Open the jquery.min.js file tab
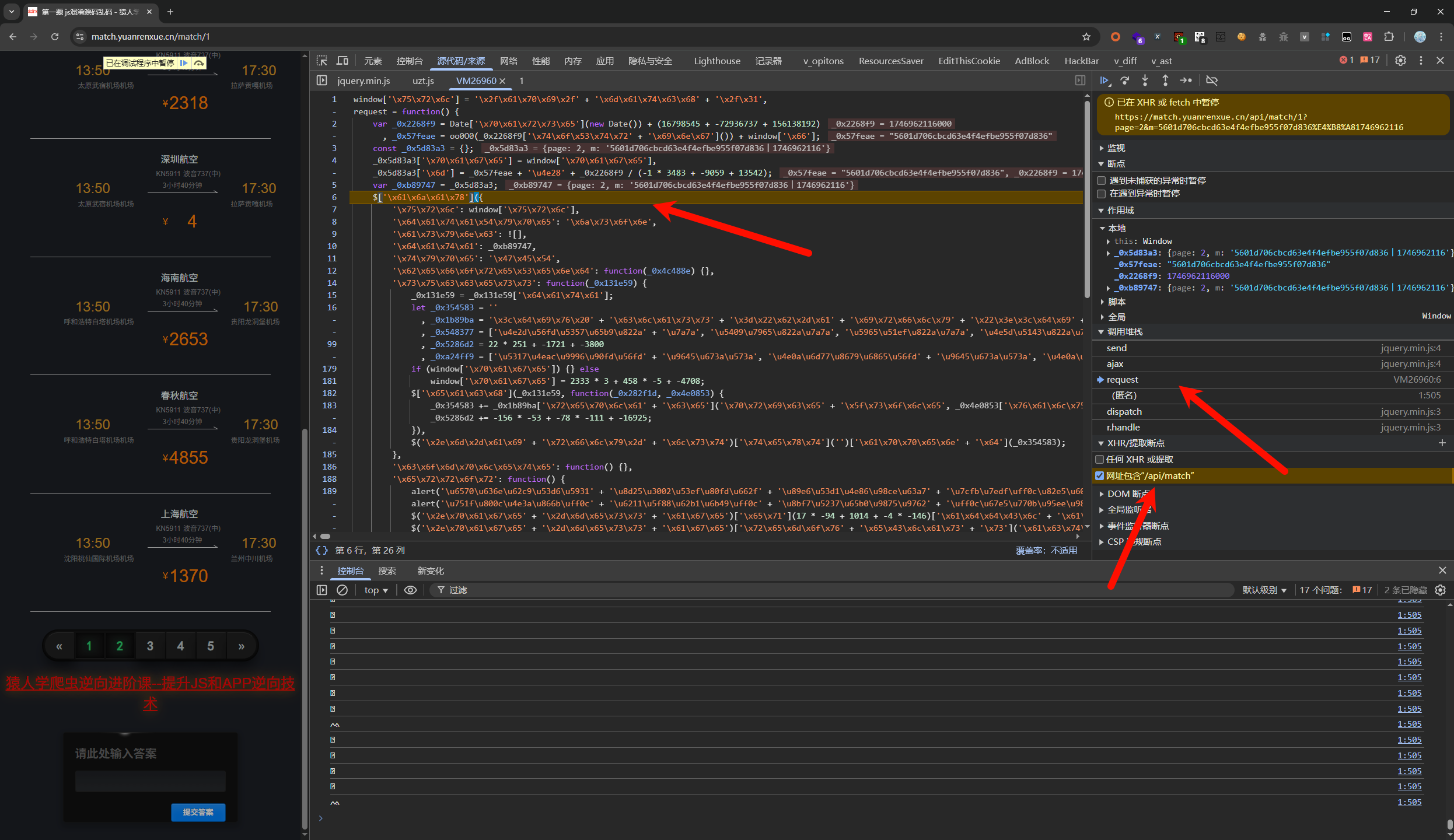This screenshot has height=840, width=1454. click(363, 80)
